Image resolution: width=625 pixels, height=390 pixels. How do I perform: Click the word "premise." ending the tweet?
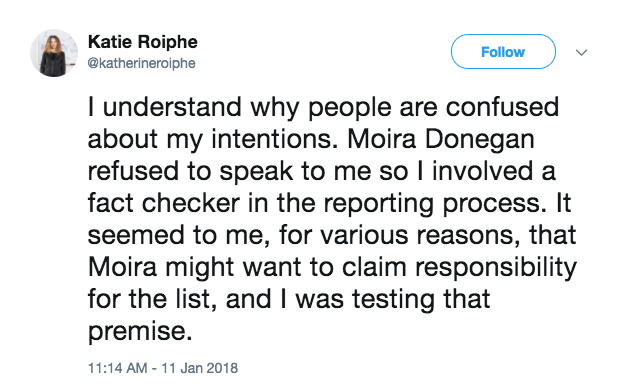pos(140,333)
